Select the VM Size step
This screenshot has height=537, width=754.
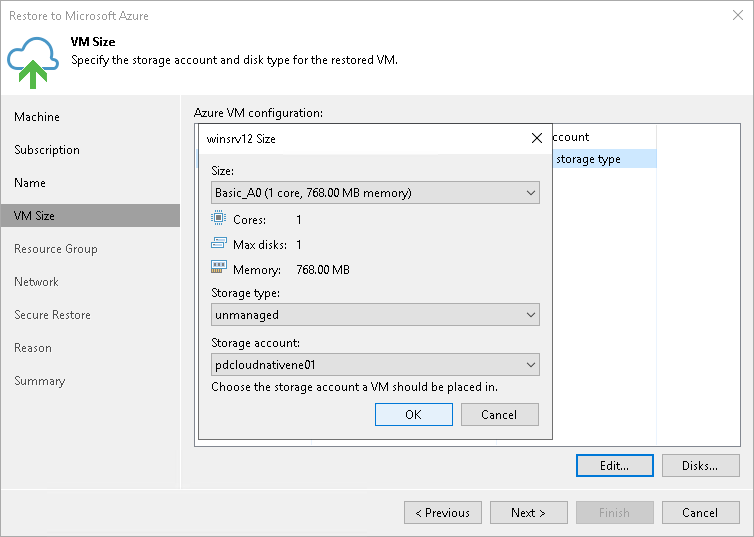90,215
